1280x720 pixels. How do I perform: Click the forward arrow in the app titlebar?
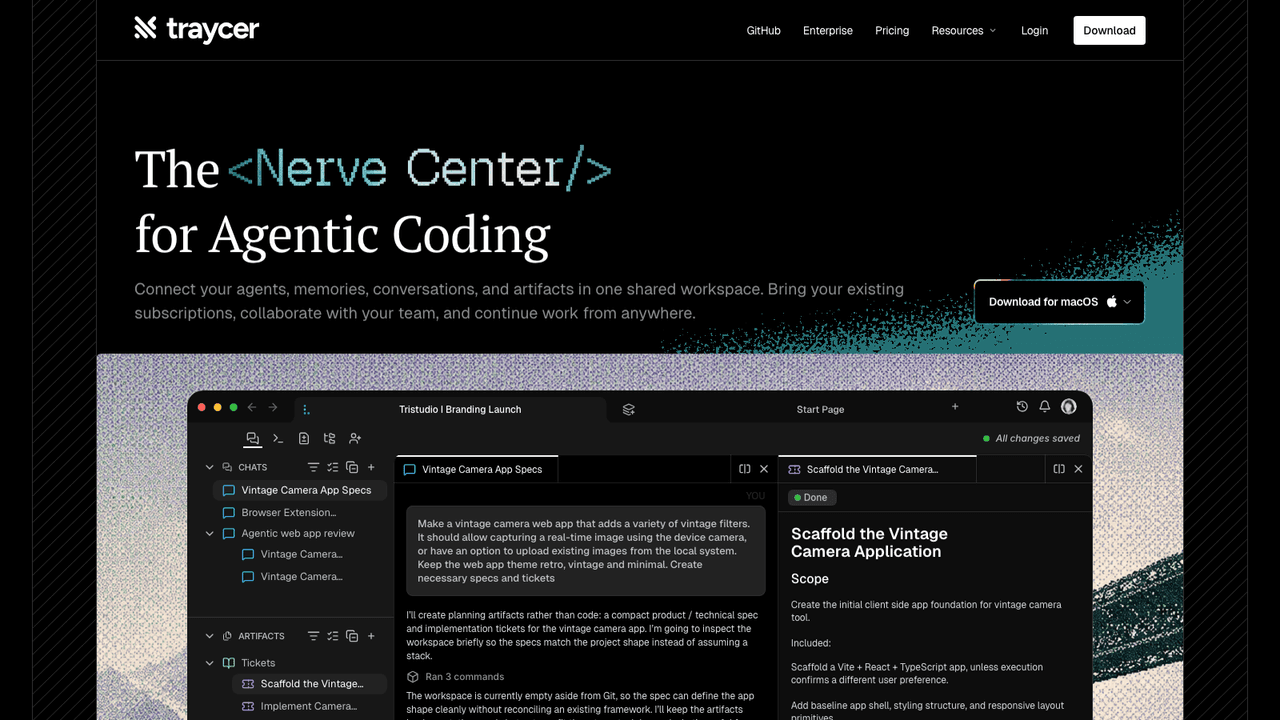tap(273, 408)
